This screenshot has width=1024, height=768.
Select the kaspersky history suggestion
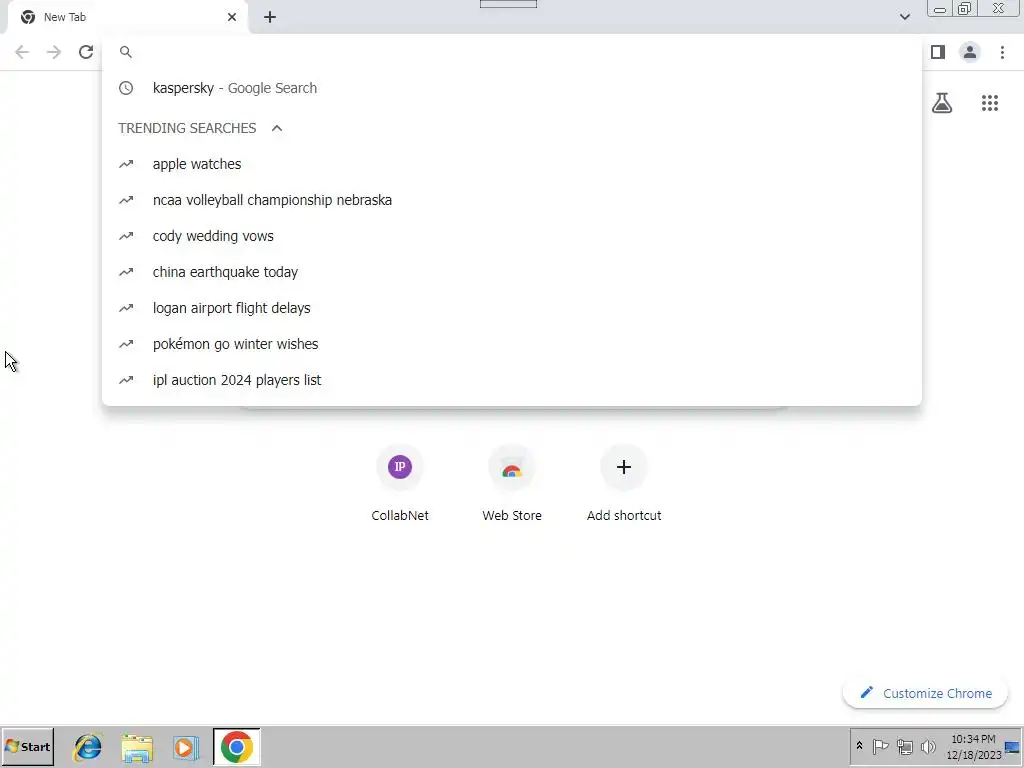click(x=511, y=88)
